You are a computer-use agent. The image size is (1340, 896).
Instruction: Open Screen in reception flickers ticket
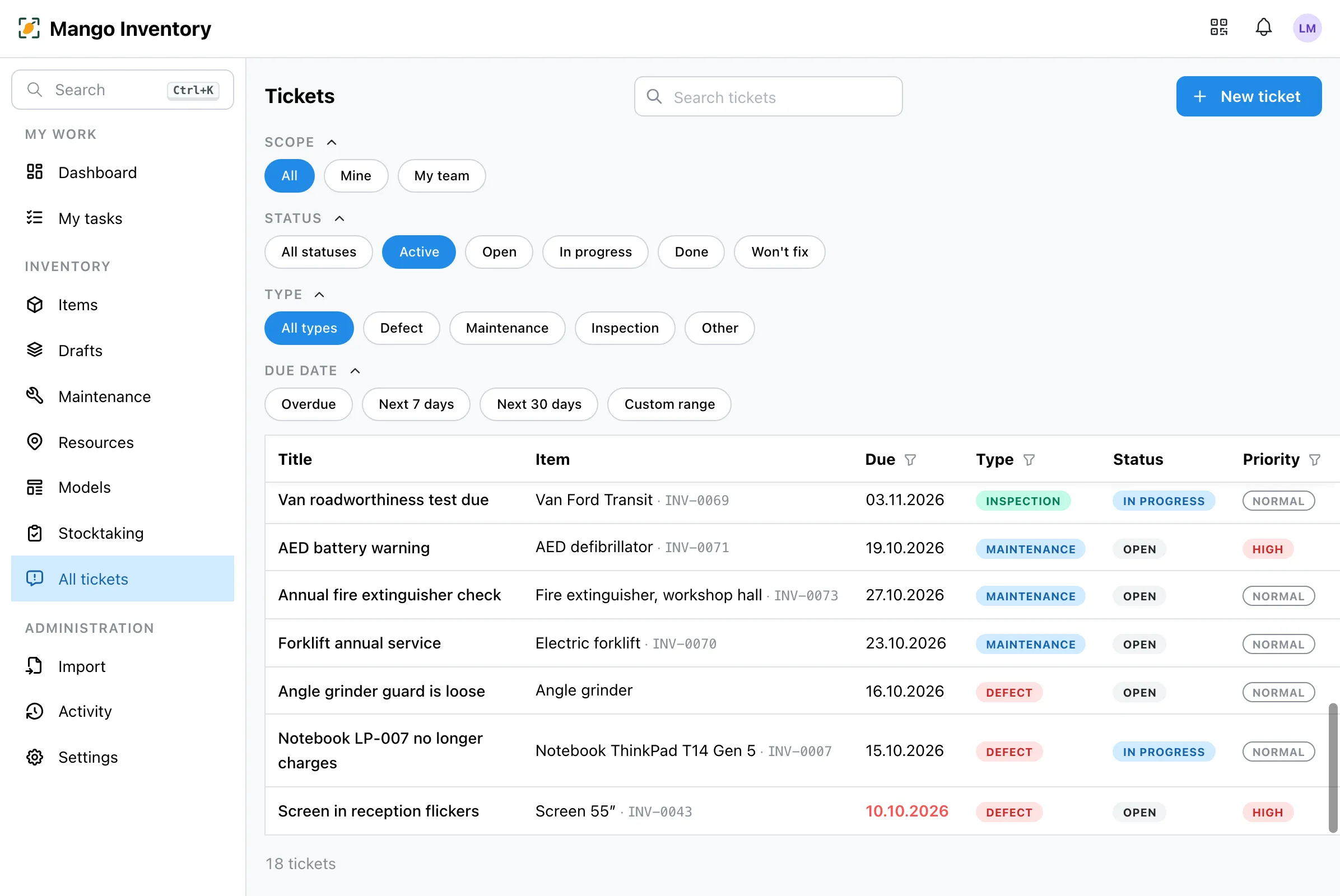tap(378, 811)
